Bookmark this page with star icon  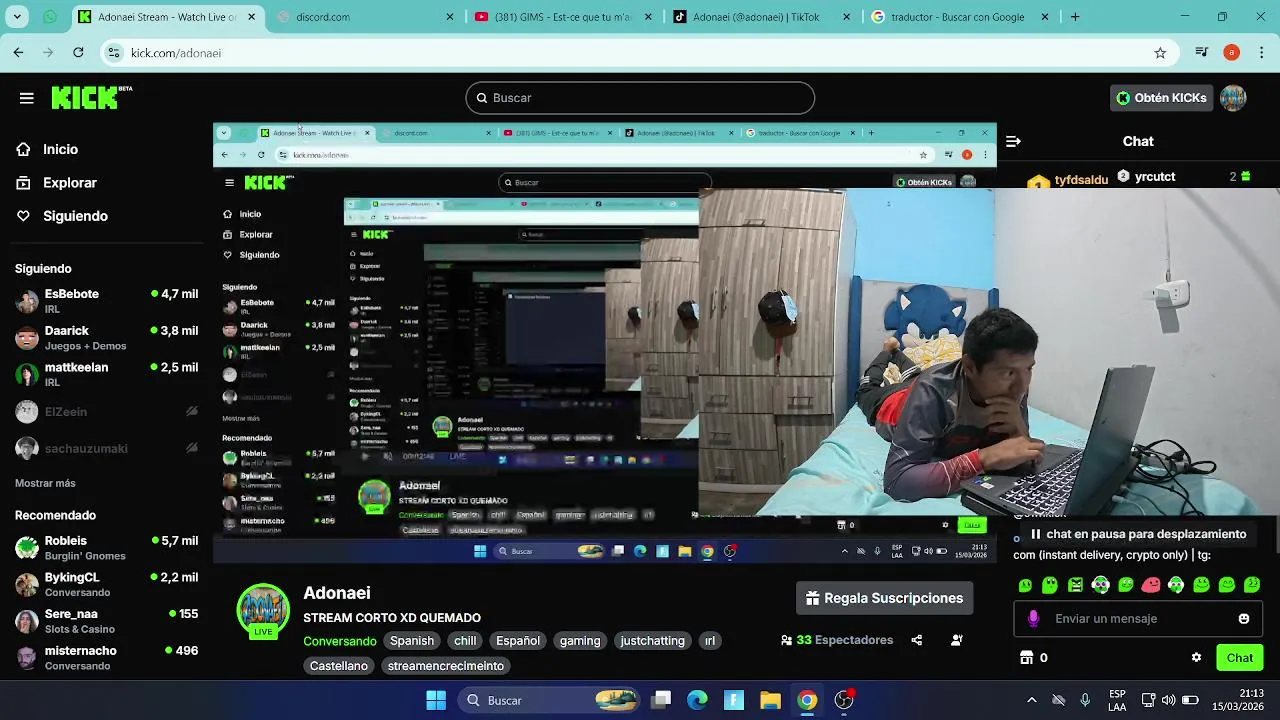coord(1160,53)
